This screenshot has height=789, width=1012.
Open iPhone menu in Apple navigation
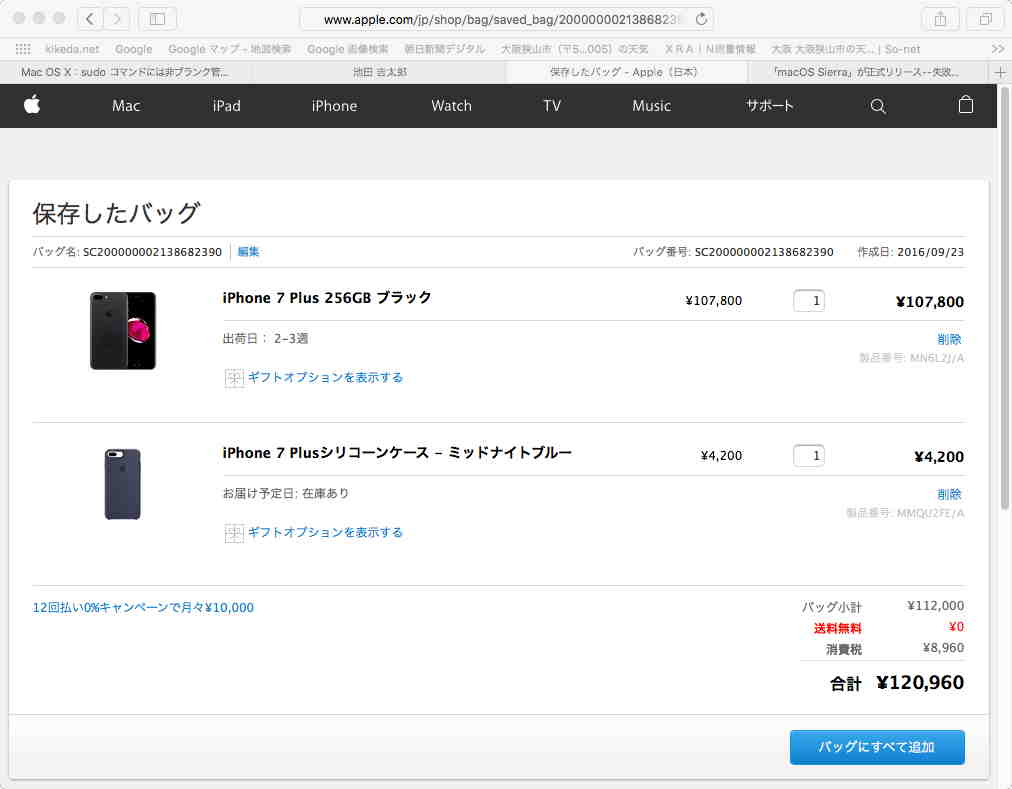coord(334,106)
